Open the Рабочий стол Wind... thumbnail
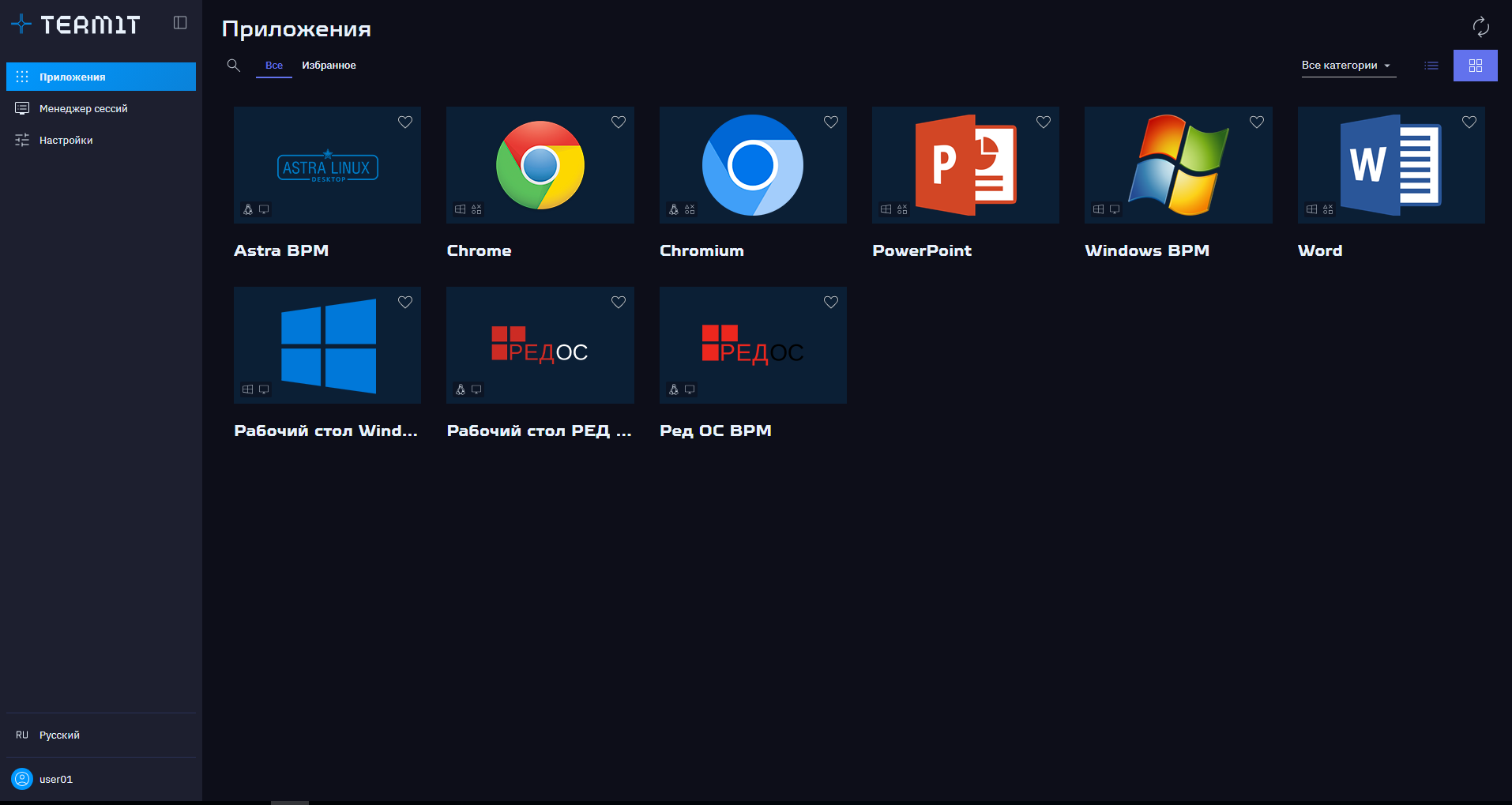 pyautogui.click(x=327, y=345)
